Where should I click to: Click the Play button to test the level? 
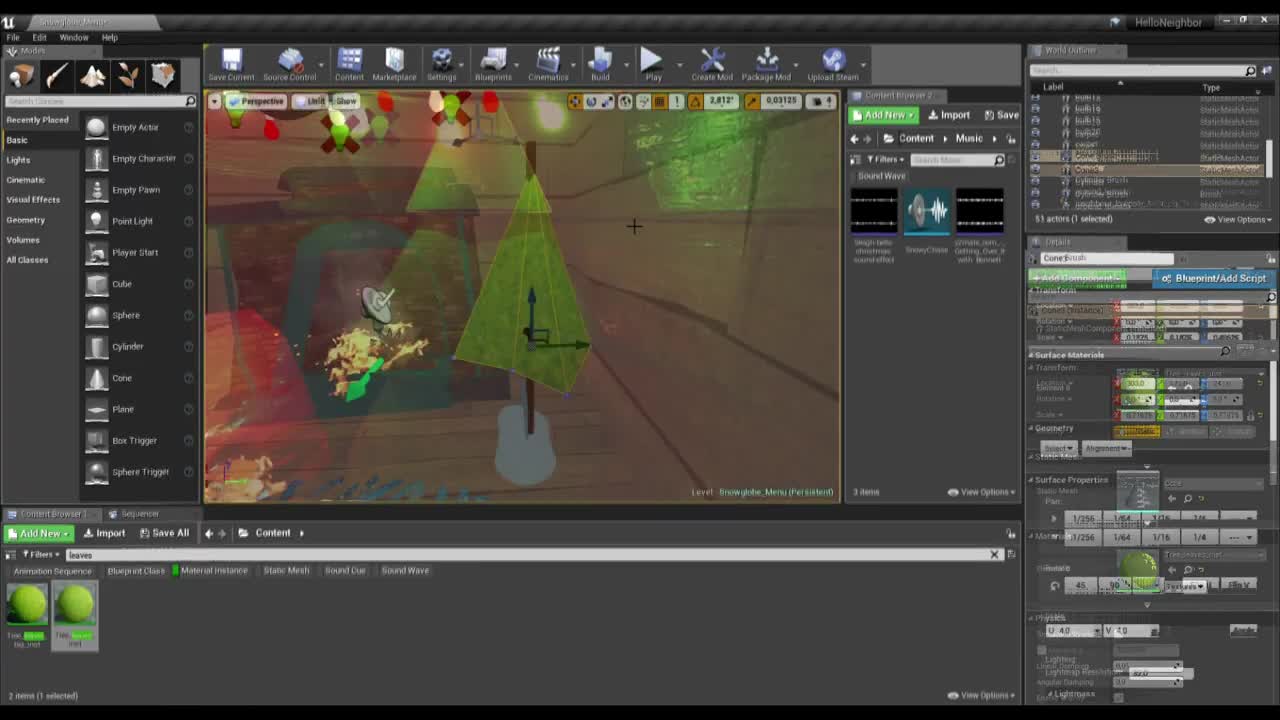click(651, 62)
